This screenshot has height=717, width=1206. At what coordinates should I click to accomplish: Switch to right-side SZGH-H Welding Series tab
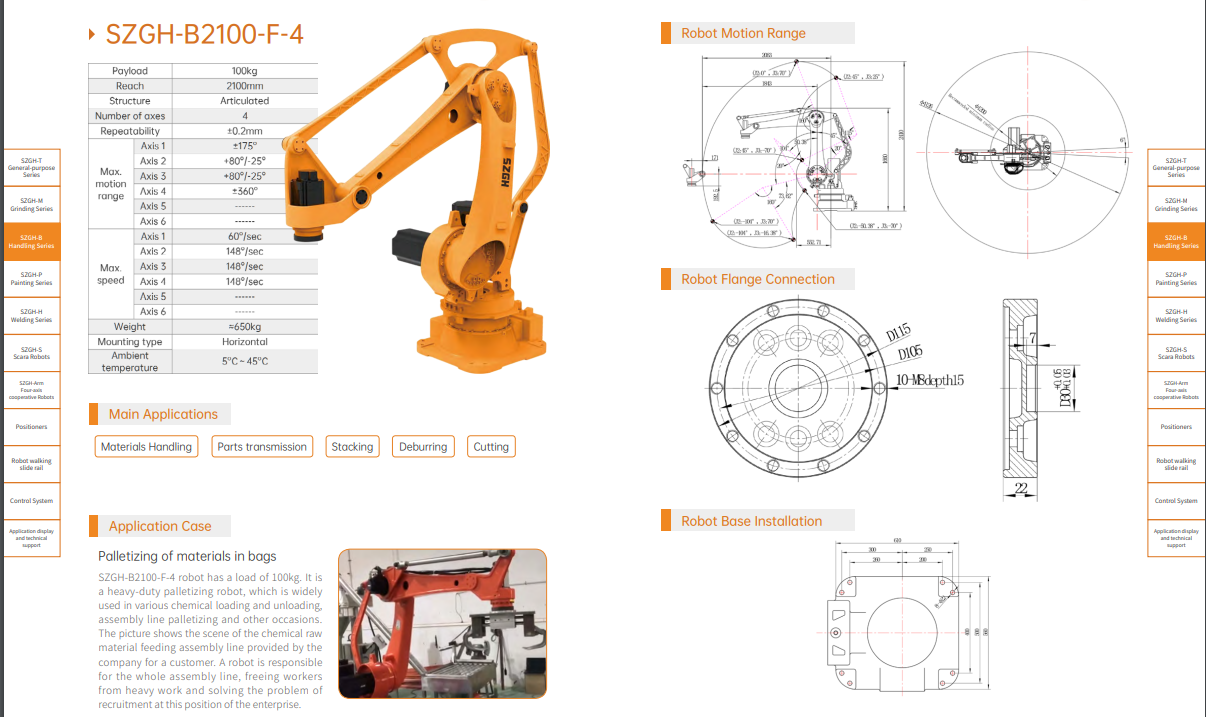[1176, 315]
